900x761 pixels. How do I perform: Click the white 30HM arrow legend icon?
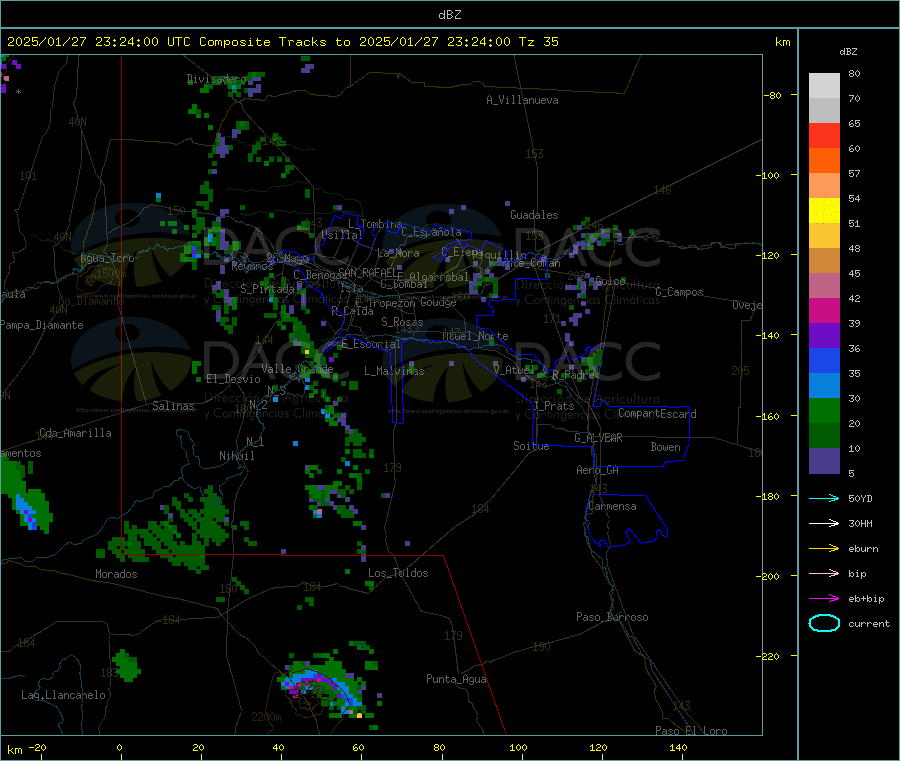pyautogui.click(x=824, y=523)
